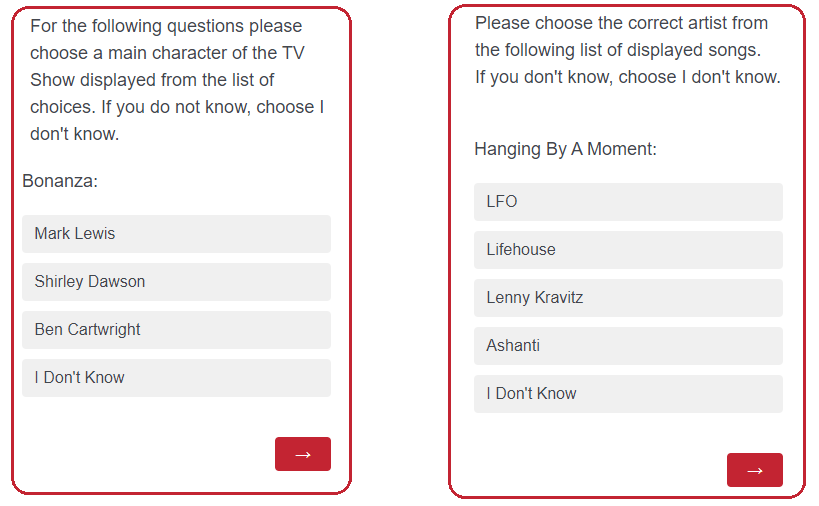Viewport: 819px width, 506px height.
Task: Select the Lifehouse option
Action: click(x=628, y=250)
